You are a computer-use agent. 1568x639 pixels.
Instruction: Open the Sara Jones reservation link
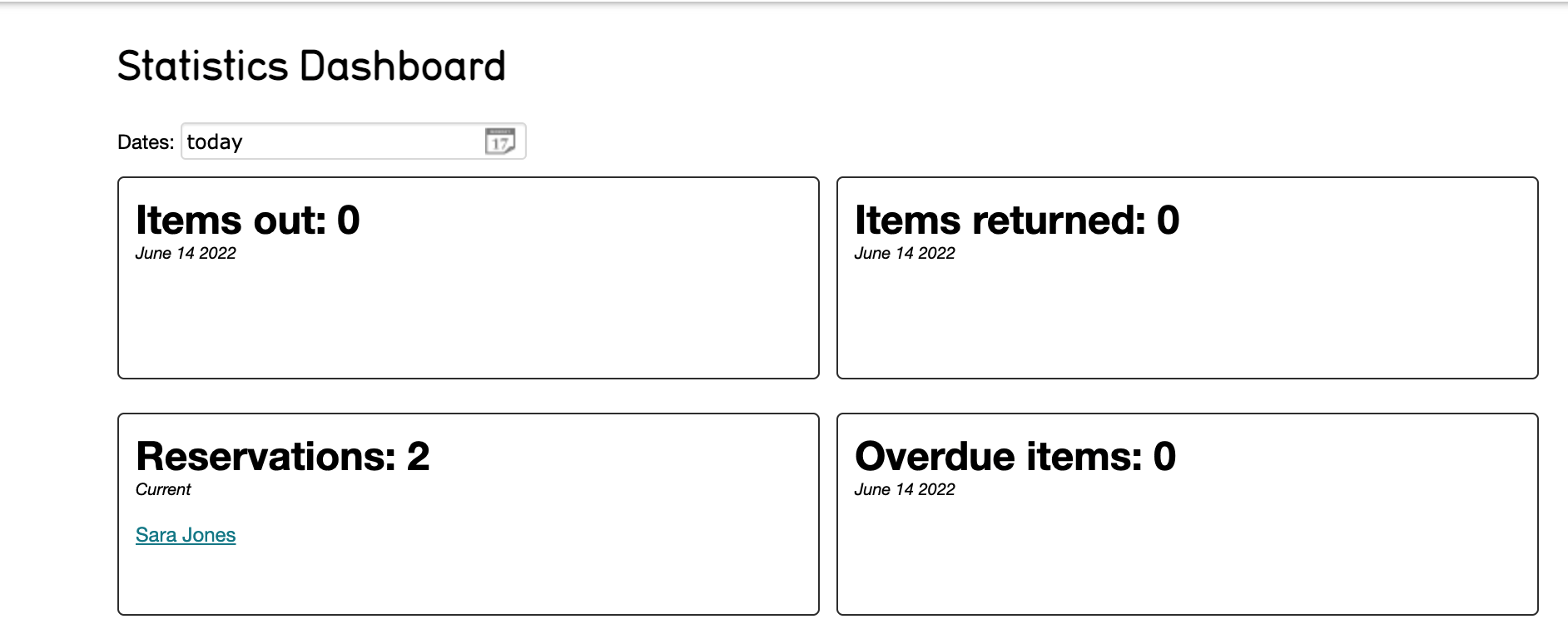[x=186, y=535]
